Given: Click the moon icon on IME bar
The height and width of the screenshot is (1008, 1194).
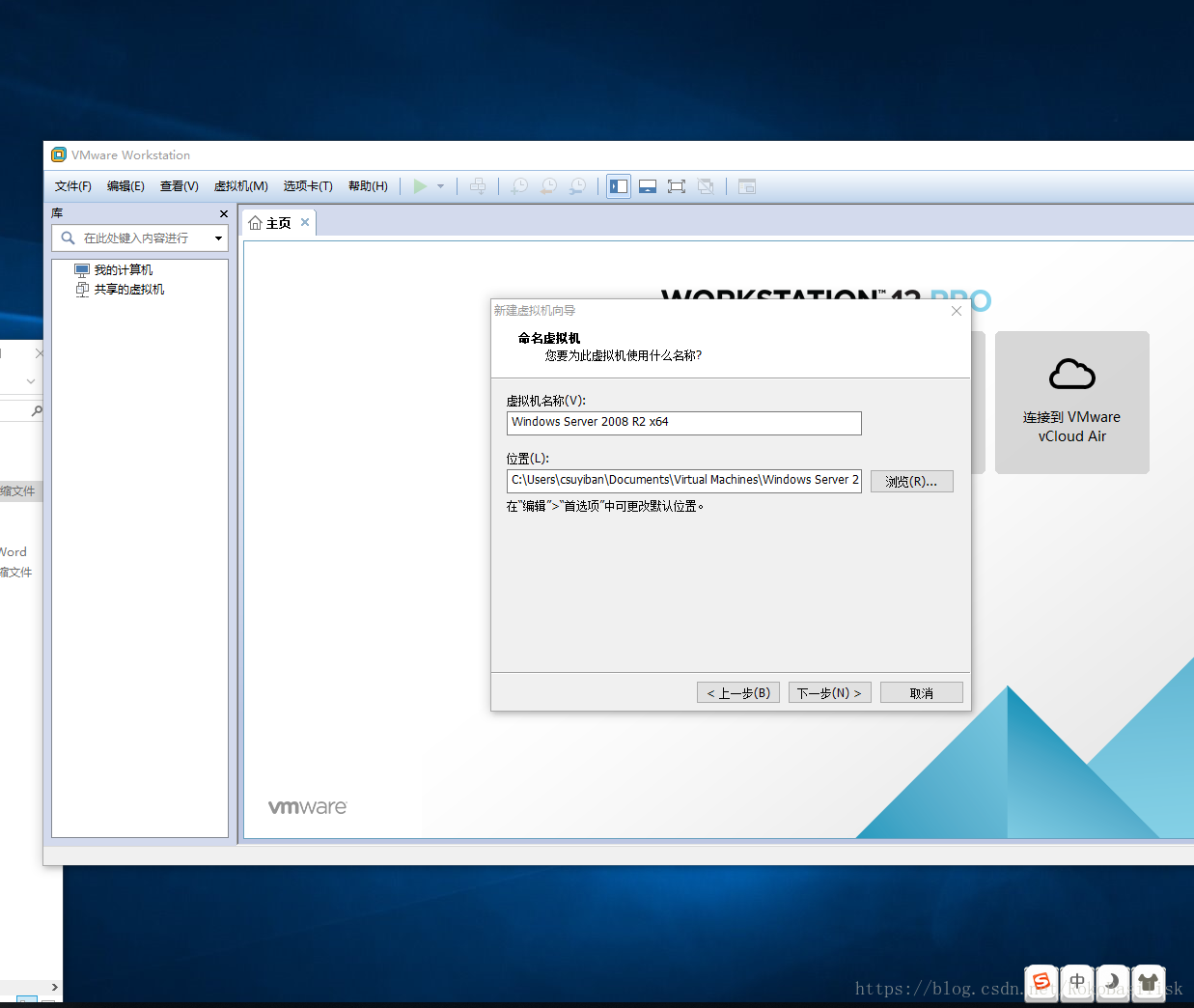Looking at the screenshot, I should (x=1113, y=983).
